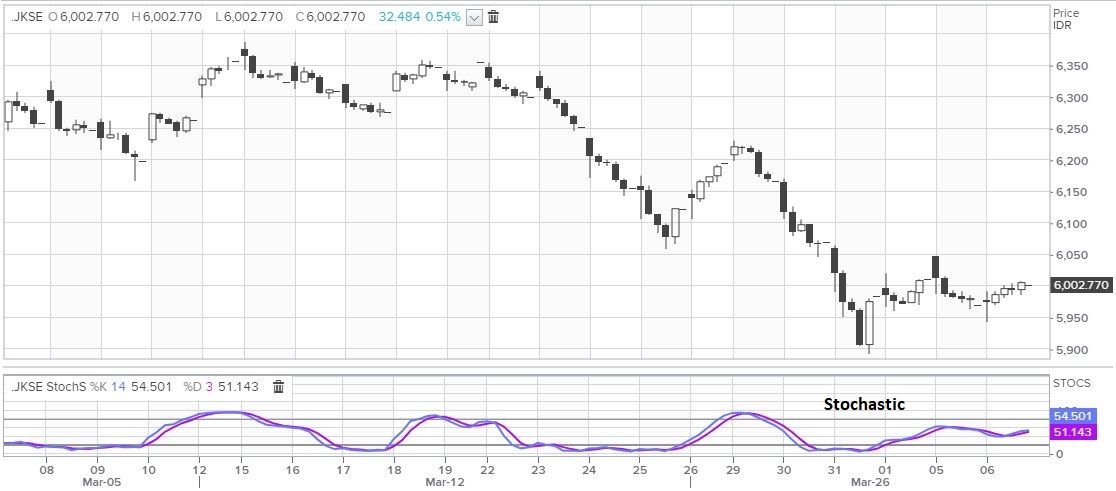
Task: Open the .JKSE series options dropdown
Action: point(474,17)
